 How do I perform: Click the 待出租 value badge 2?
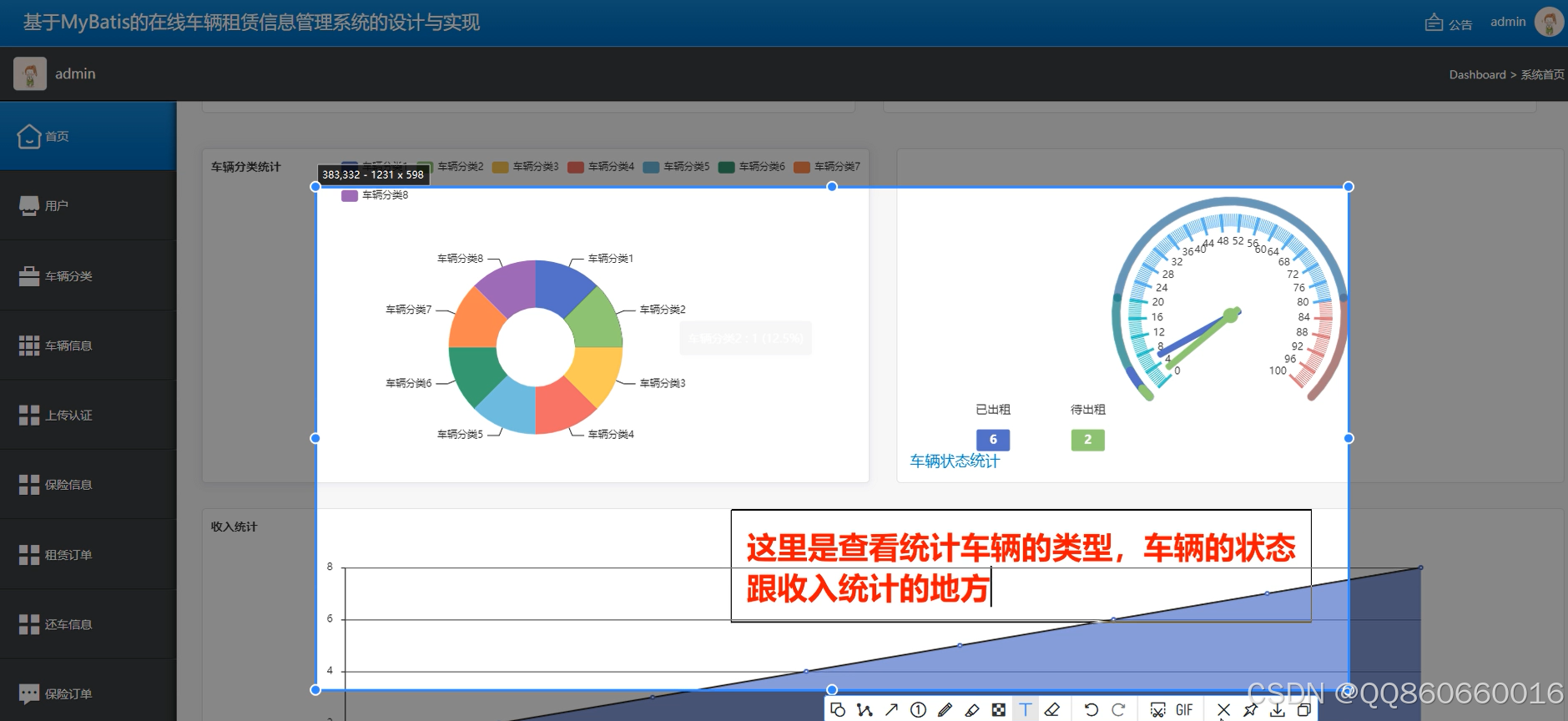[1088, 440]
